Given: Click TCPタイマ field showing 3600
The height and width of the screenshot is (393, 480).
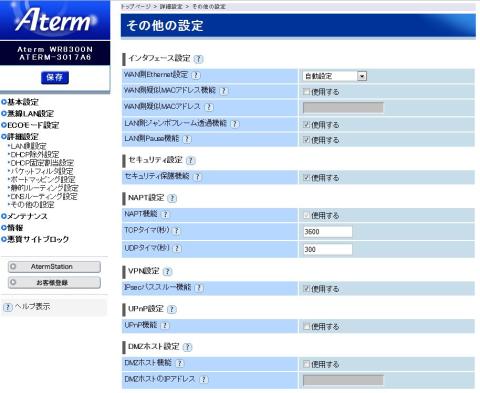Looking at the screenshot, I should tap(328, 232).
